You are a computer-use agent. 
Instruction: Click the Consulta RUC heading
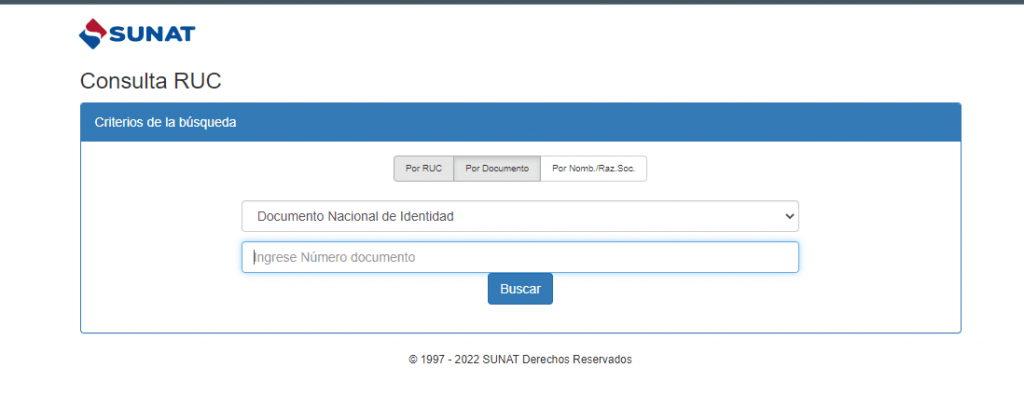point(151,81)
